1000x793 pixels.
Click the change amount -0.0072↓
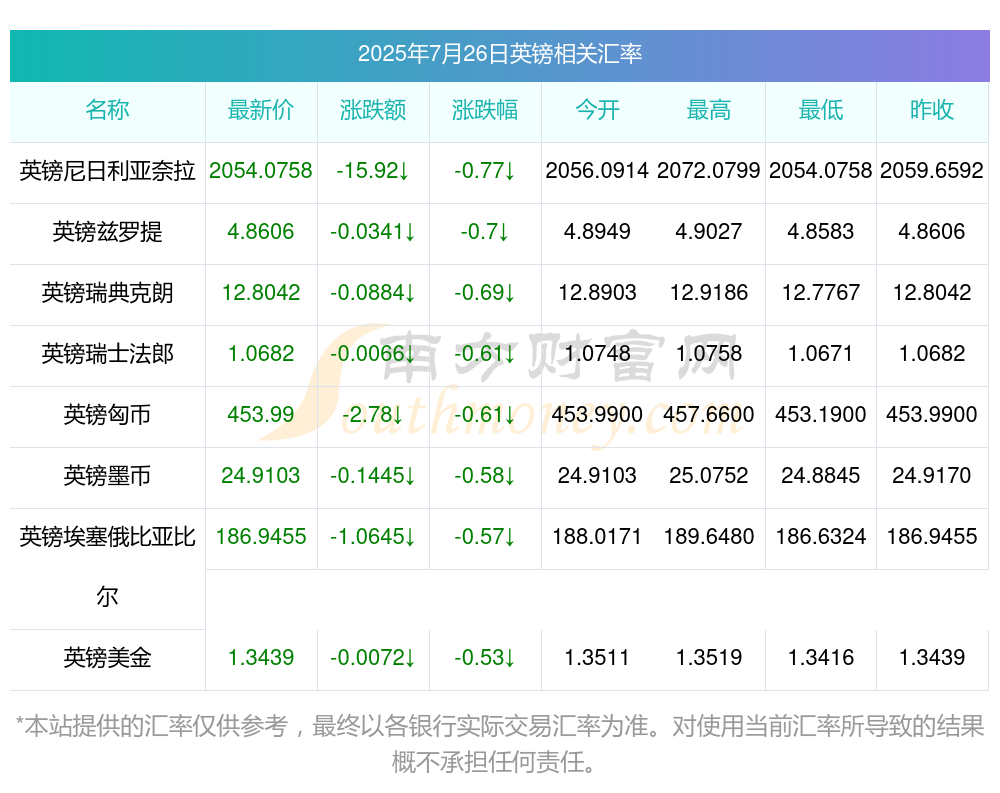(373, 658)
